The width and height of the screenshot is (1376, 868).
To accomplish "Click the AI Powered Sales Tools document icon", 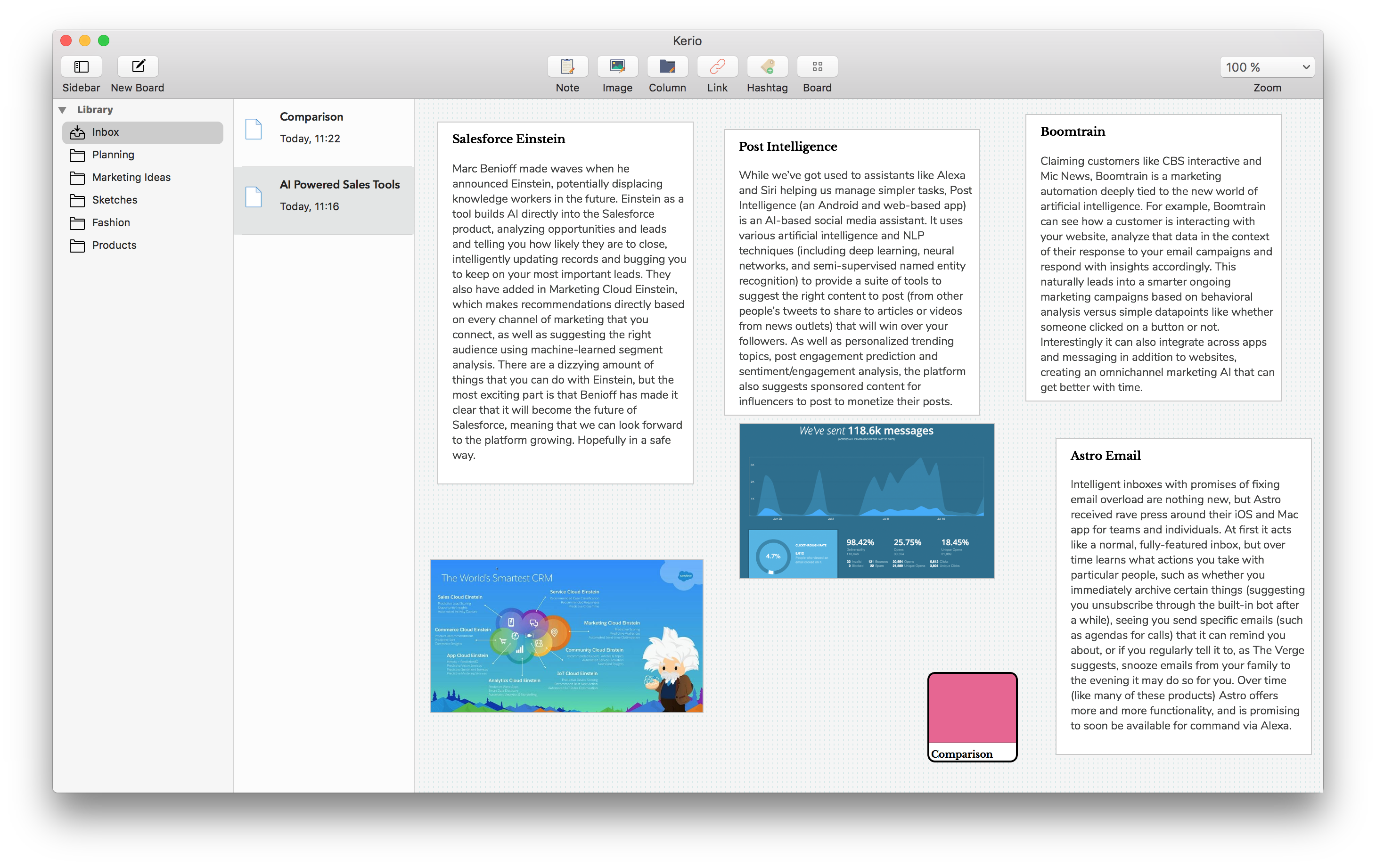I will coord(253,197).
